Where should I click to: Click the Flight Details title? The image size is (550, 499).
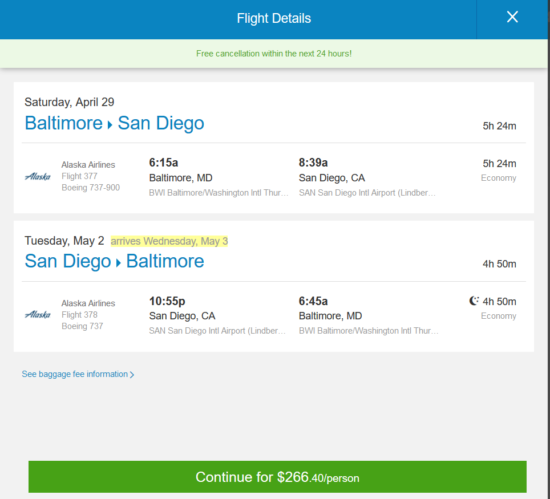tap(274, 18)
